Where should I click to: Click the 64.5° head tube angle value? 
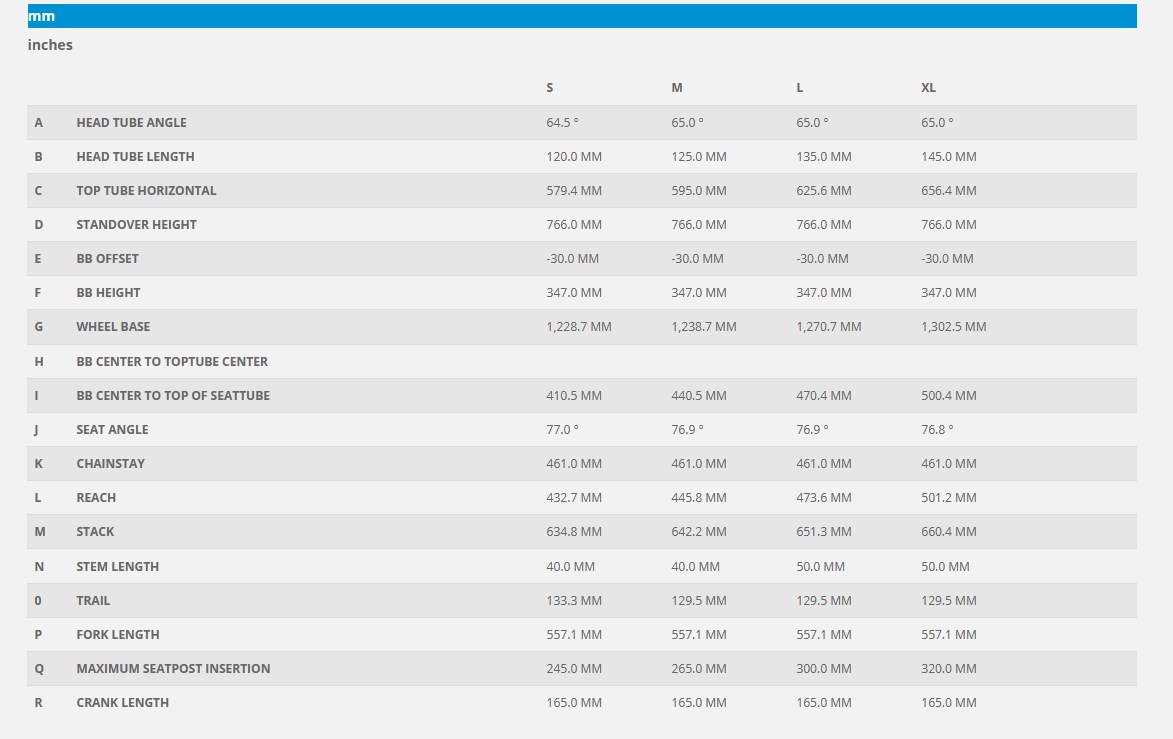tap(562, 123)
